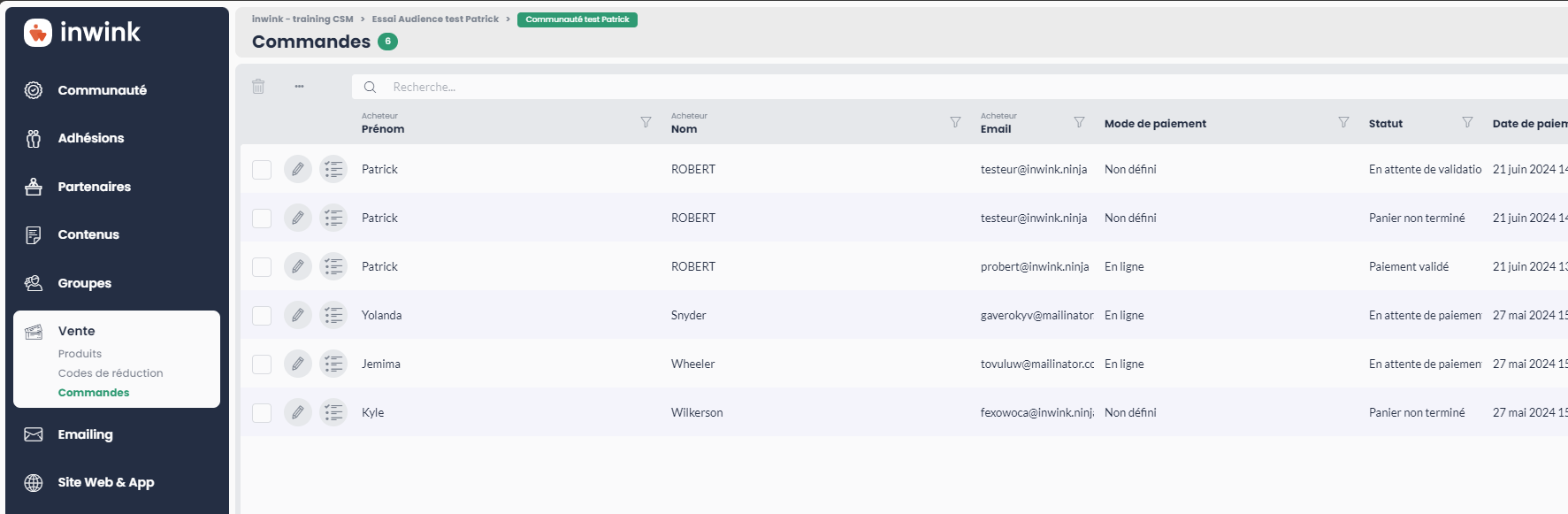Click the inwink logo icon
This screenshot has width=1568, height=514.
pyautogui.click(x=37, y=33)
